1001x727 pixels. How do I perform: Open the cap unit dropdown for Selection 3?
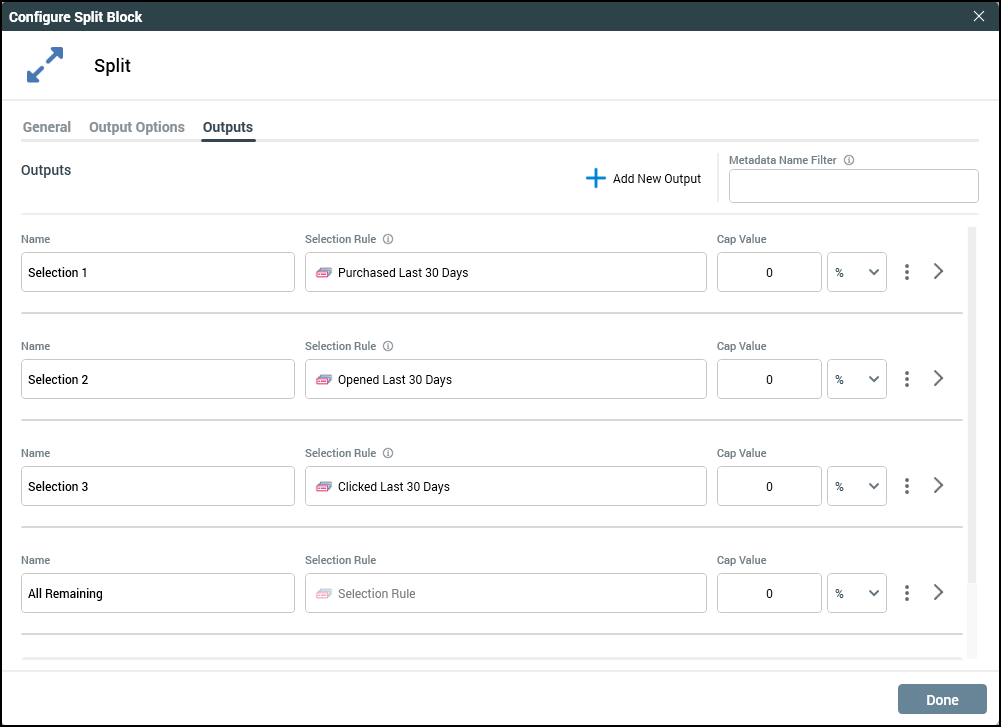coord(857,486)
